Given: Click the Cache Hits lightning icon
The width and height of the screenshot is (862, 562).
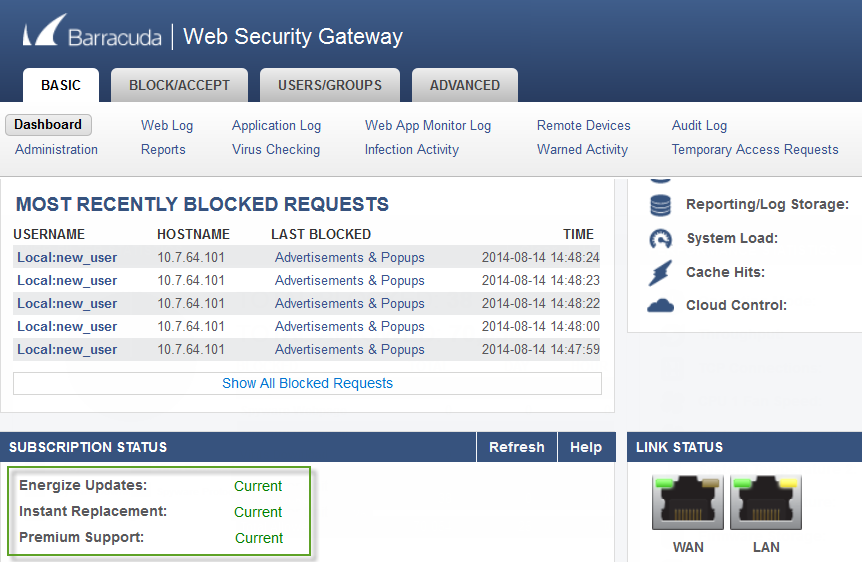Looking at the screenshot, I should 660,273.
